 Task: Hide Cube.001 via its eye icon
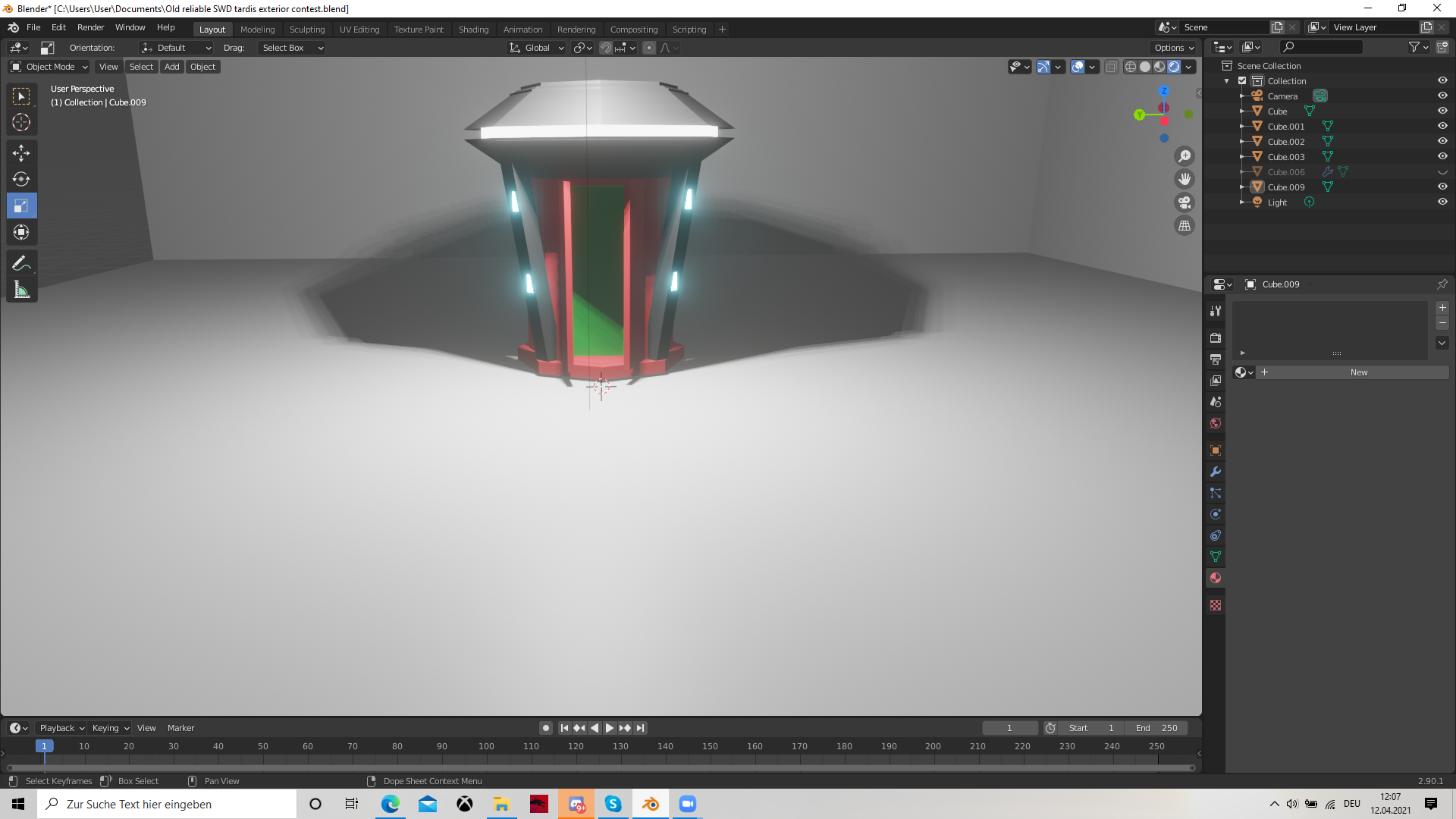(x=1442, y=126)
